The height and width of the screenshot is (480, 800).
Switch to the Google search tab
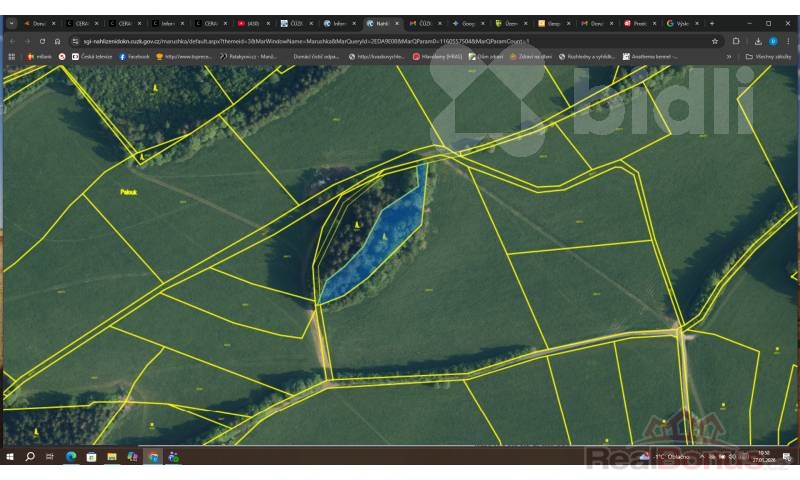click(x=683, y=22)
